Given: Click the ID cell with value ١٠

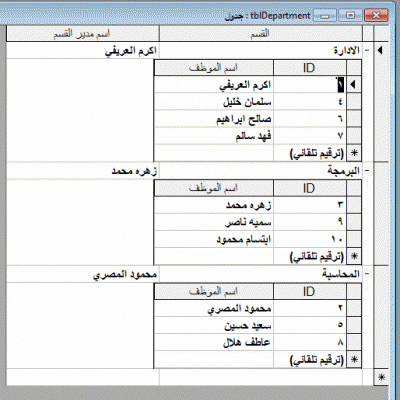Looking at the screenshot, I should coord(310,239).
